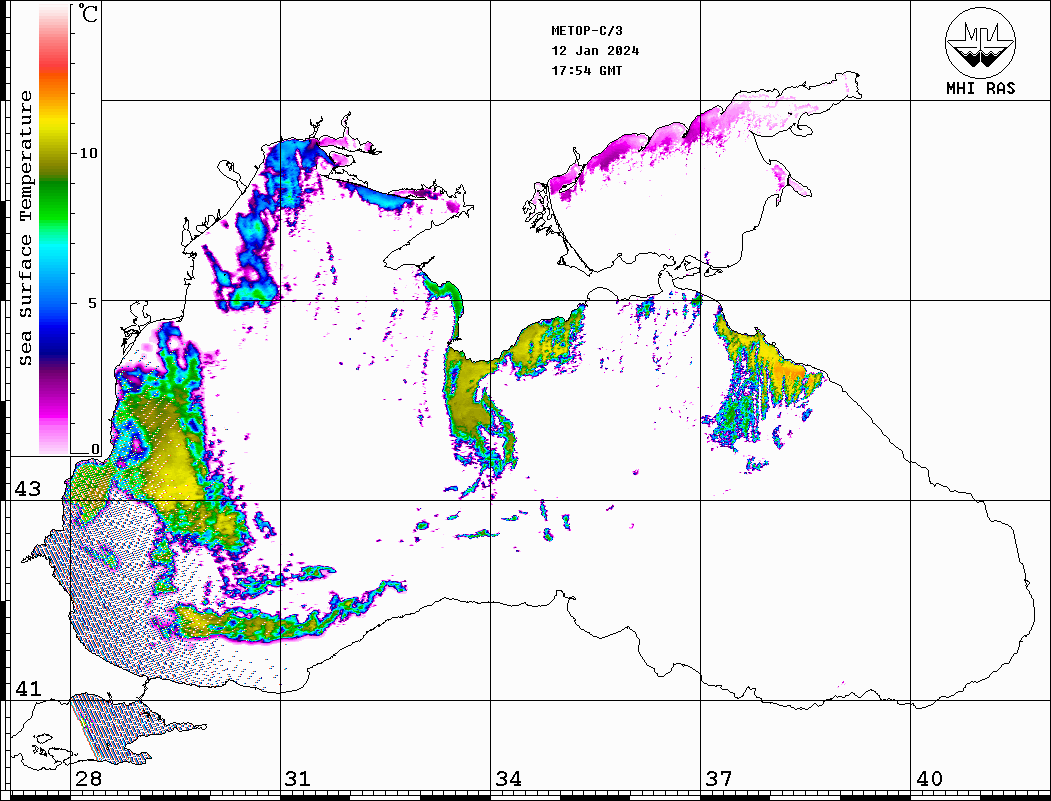This screenshot has width=1051, height=801.
Task: Click the '17:54 GMT' time text
Action: point(587,70)
